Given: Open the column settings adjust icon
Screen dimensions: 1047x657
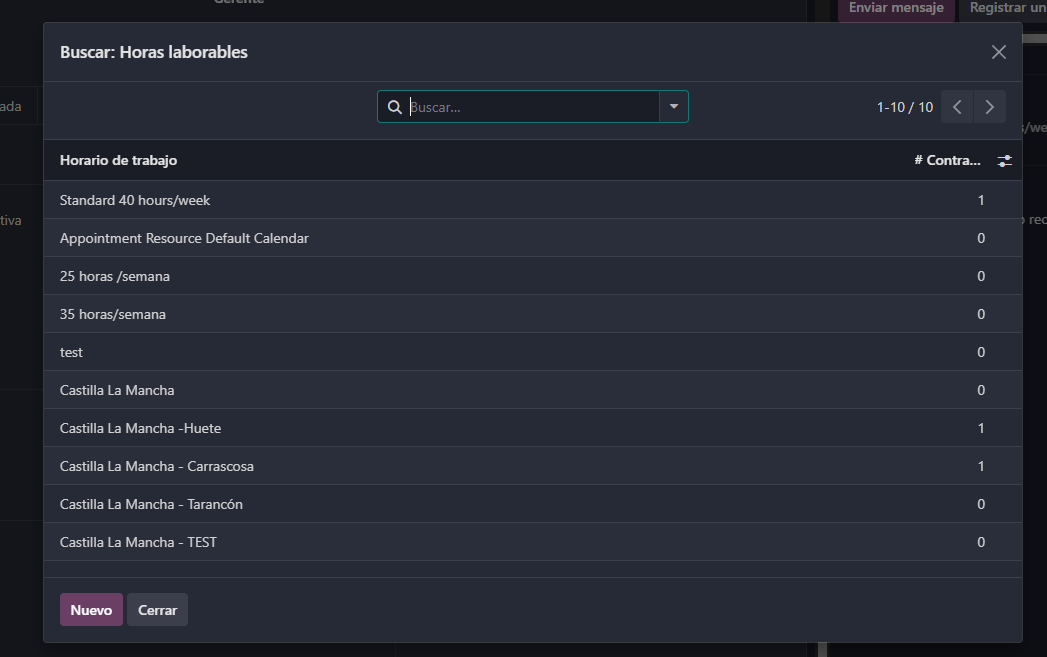Looking at the screenshot, I should click(x=1005, y=160).
